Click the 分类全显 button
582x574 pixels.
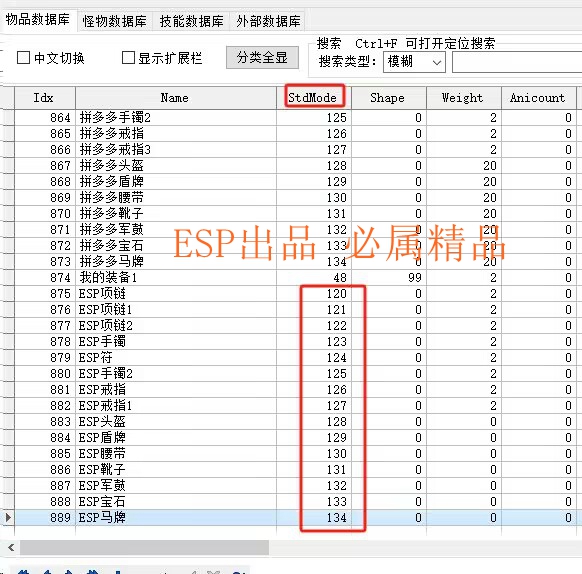pos(262,58)
